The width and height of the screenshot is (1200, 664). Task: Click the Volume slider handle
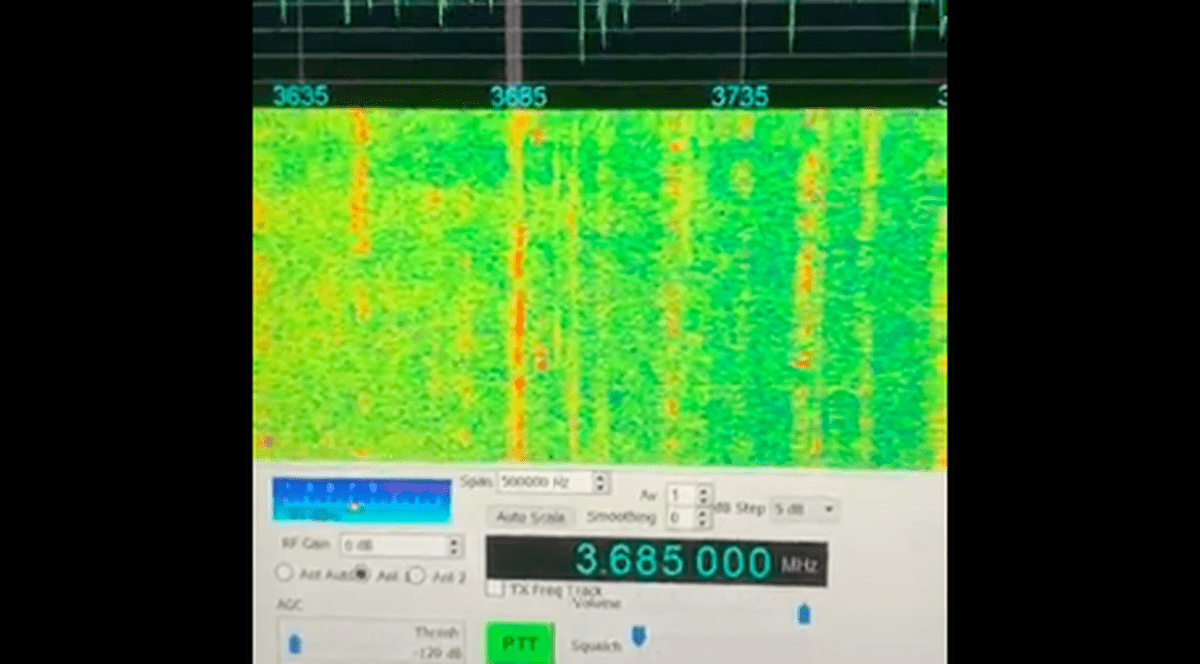(802, 615)
